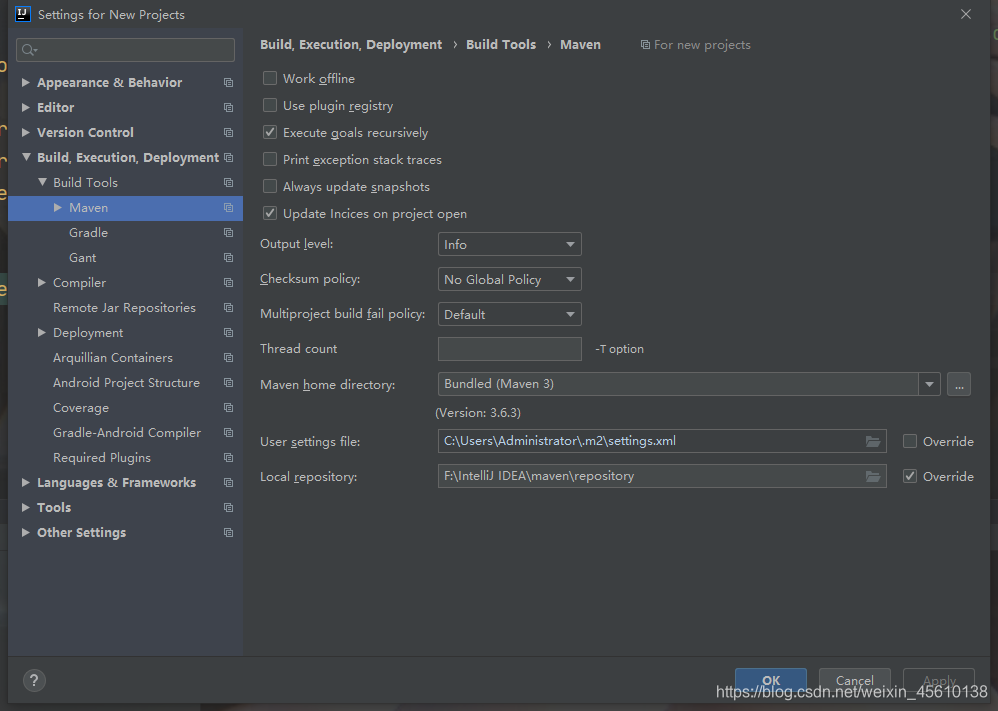The height and width of the screenshot is (711, 998).
Task: Click the project-scope icon beside Languages & Frameworks
Action: pos(228,482)
